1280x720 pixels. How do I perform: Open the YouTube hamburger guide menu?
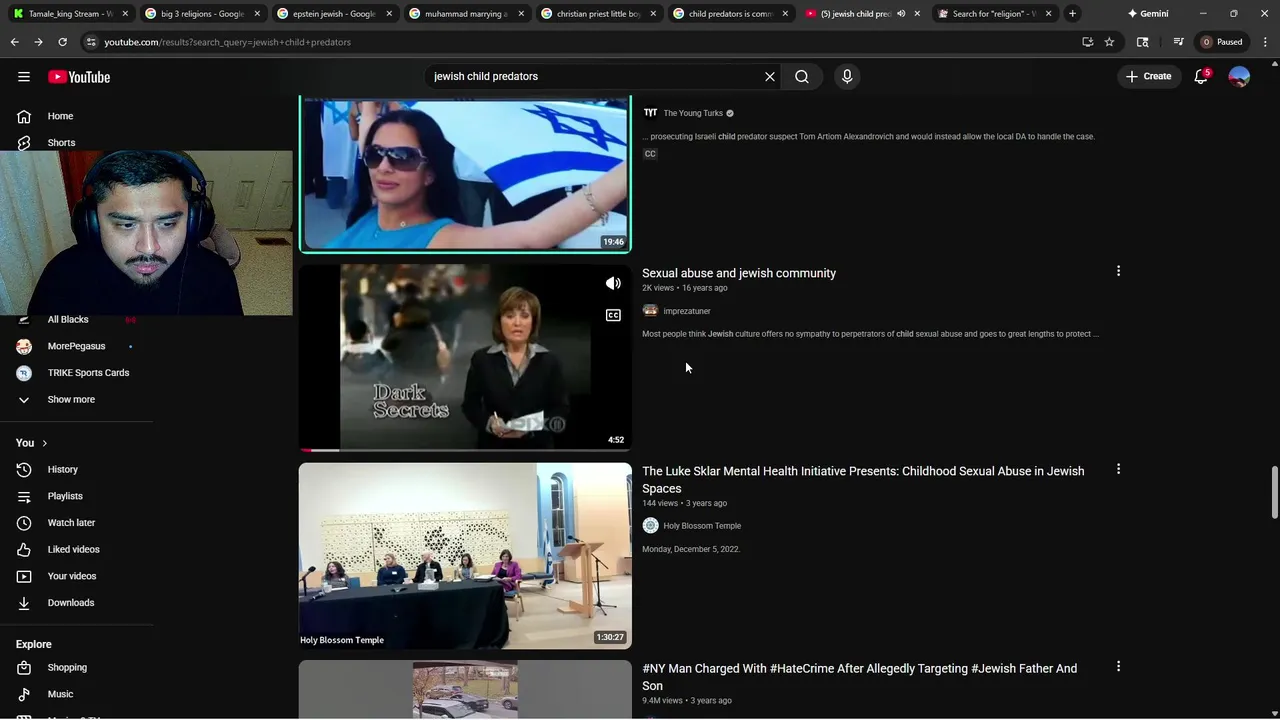pyautogui.click(x=24, y=77)
